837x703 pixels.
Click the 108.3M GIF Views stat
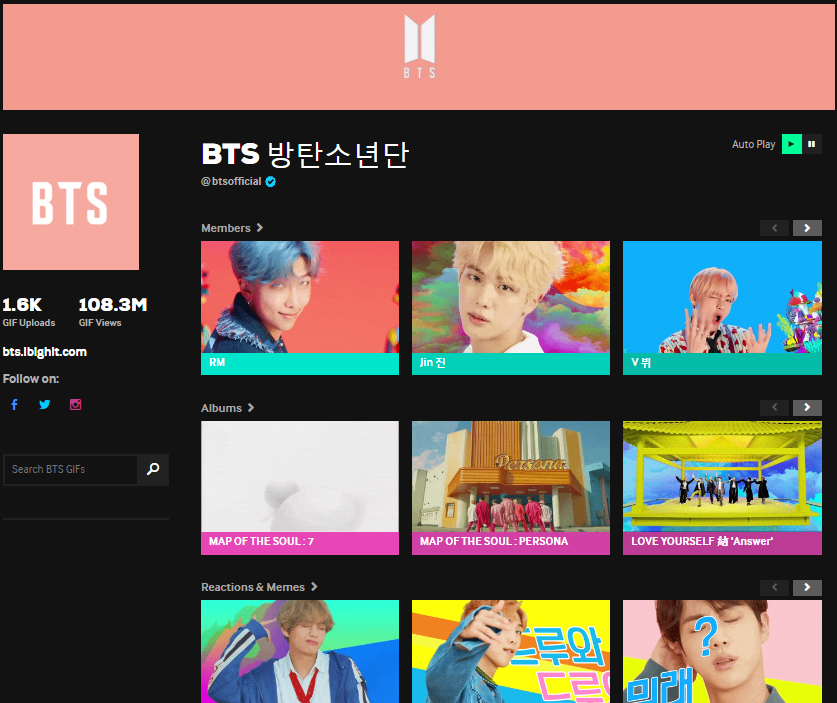pos(113,312)
